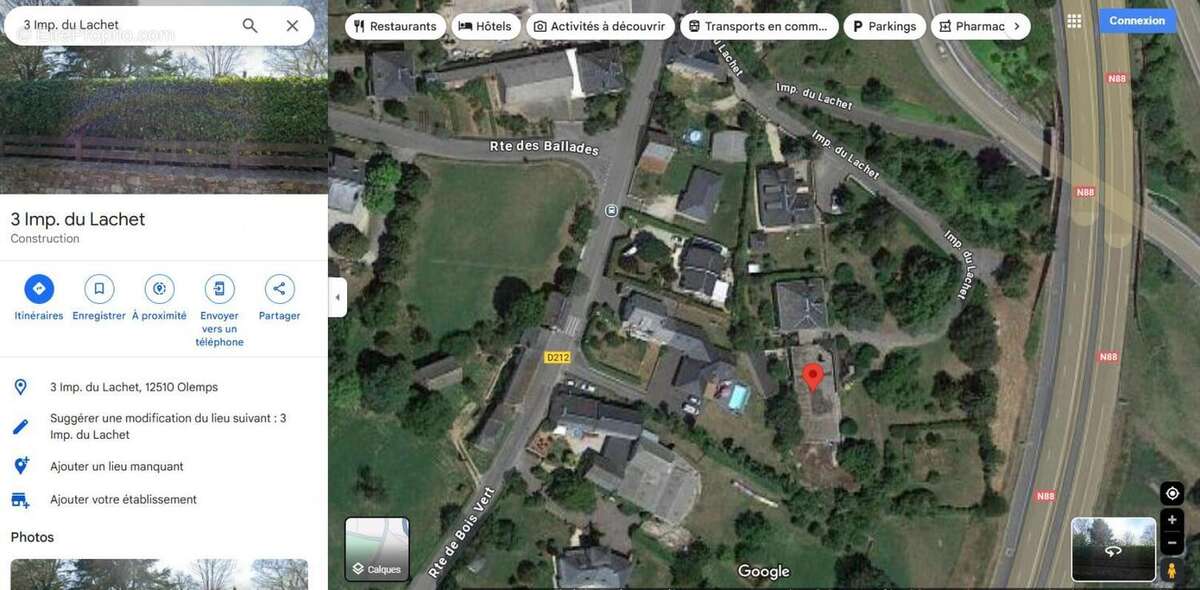
Task: Click the Connexion sign-in button
Action: (1137, 21)
